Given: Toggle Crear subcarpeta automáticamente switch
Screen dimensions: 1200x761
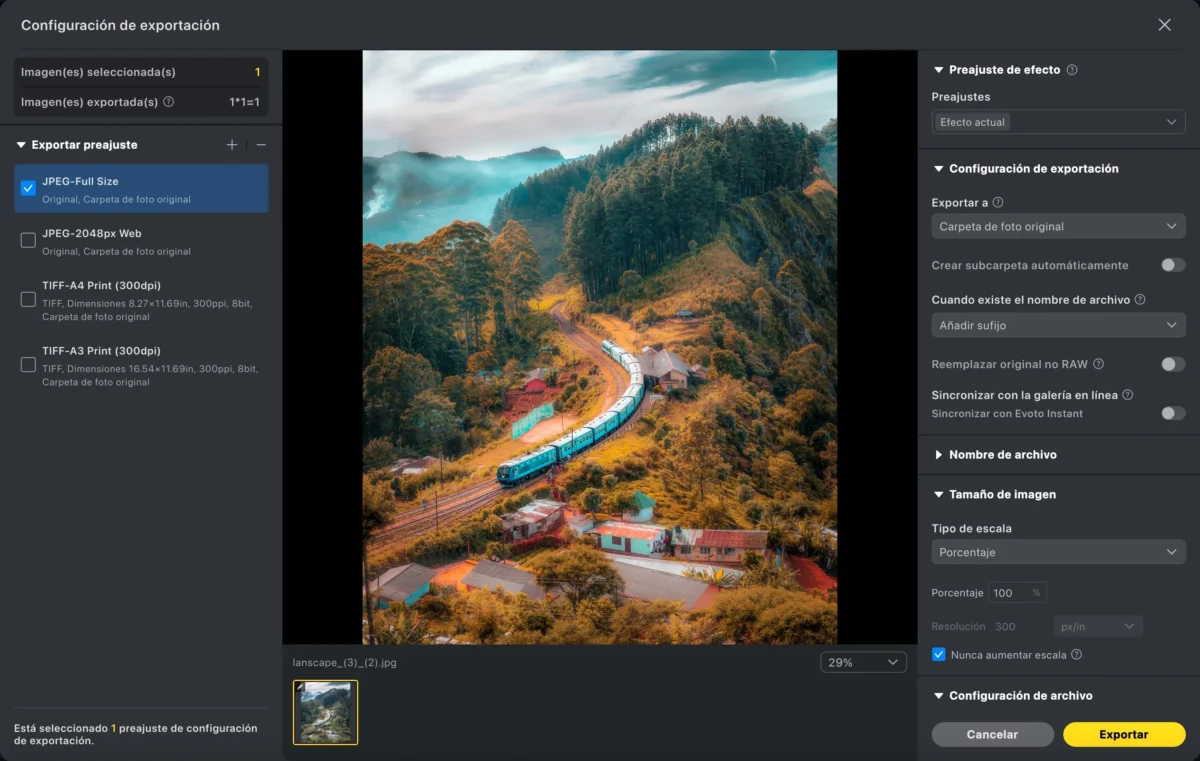Looking at the screenshot, I should (1173, 265).
